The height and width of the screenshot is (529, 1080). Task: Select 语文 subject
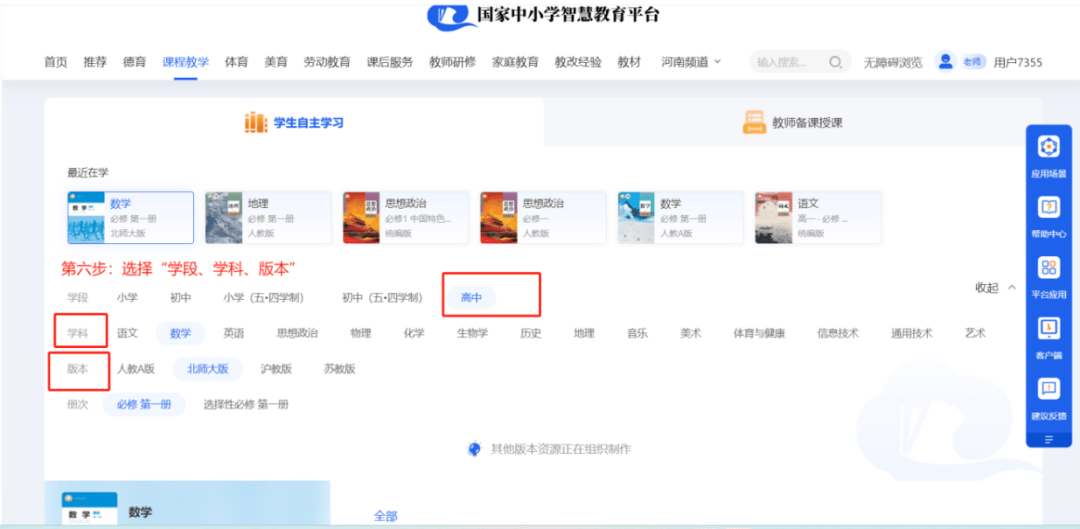[127, 333]
